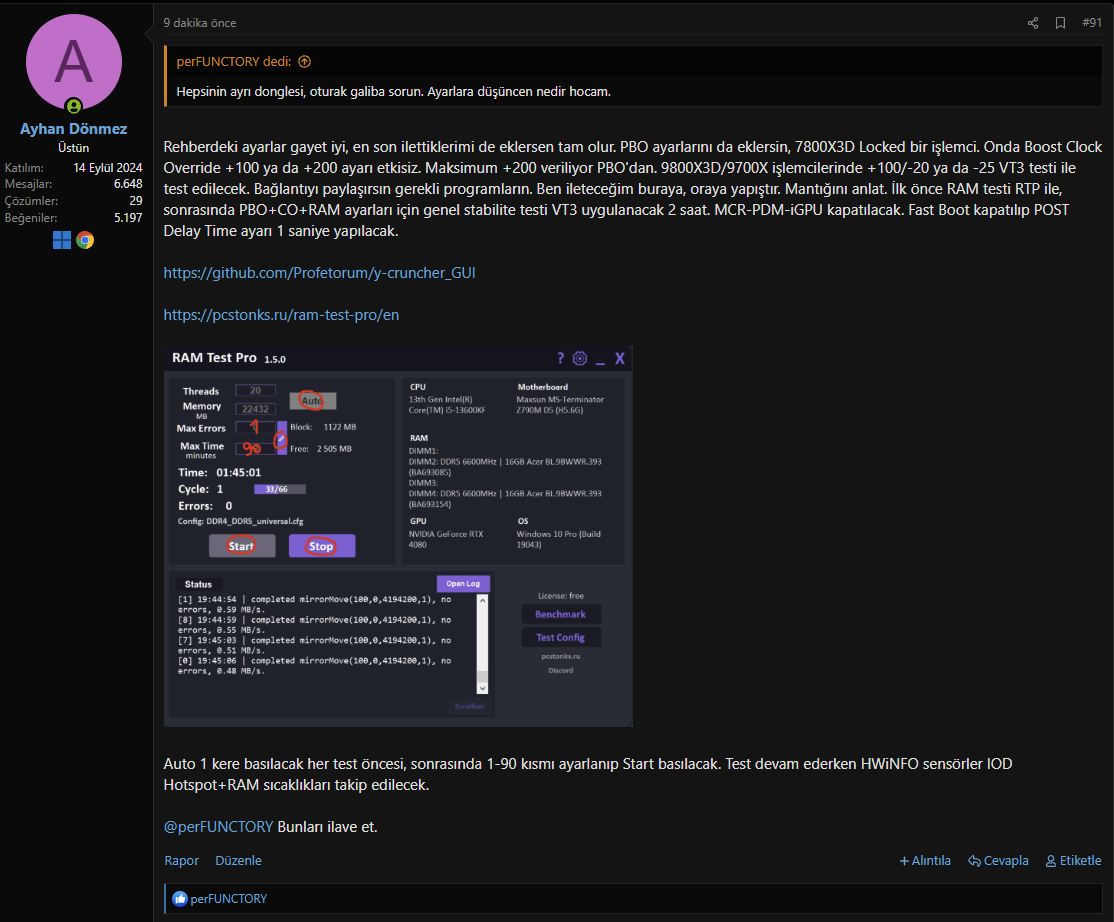The height and width of the screenshot is (922, 1114).
Task: Click the 'Çözümler:' label
Action: pos(31,201)
